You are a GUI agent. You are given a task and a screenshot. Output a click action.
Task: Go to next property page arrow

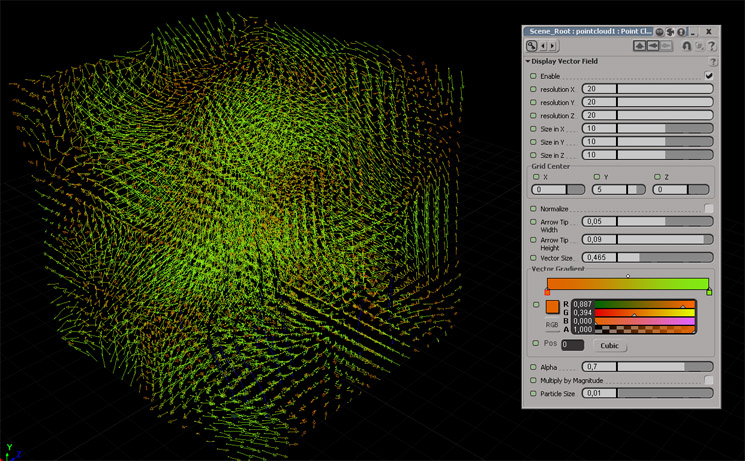coord(553,46)
